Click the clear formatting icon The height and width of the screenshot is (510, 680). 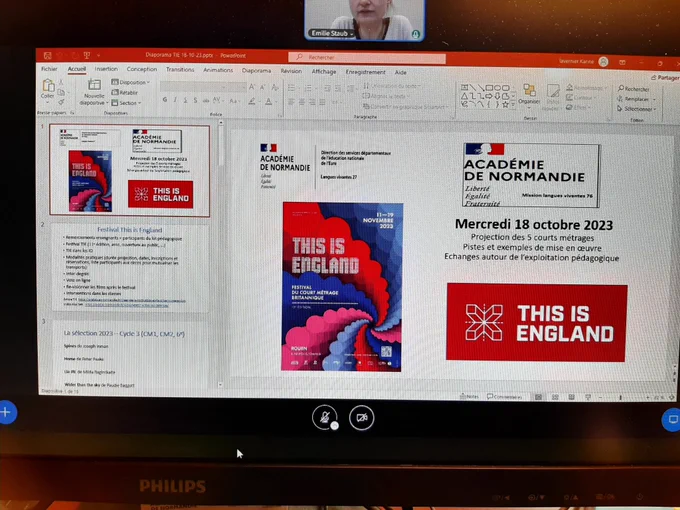(x=275, y=88)
